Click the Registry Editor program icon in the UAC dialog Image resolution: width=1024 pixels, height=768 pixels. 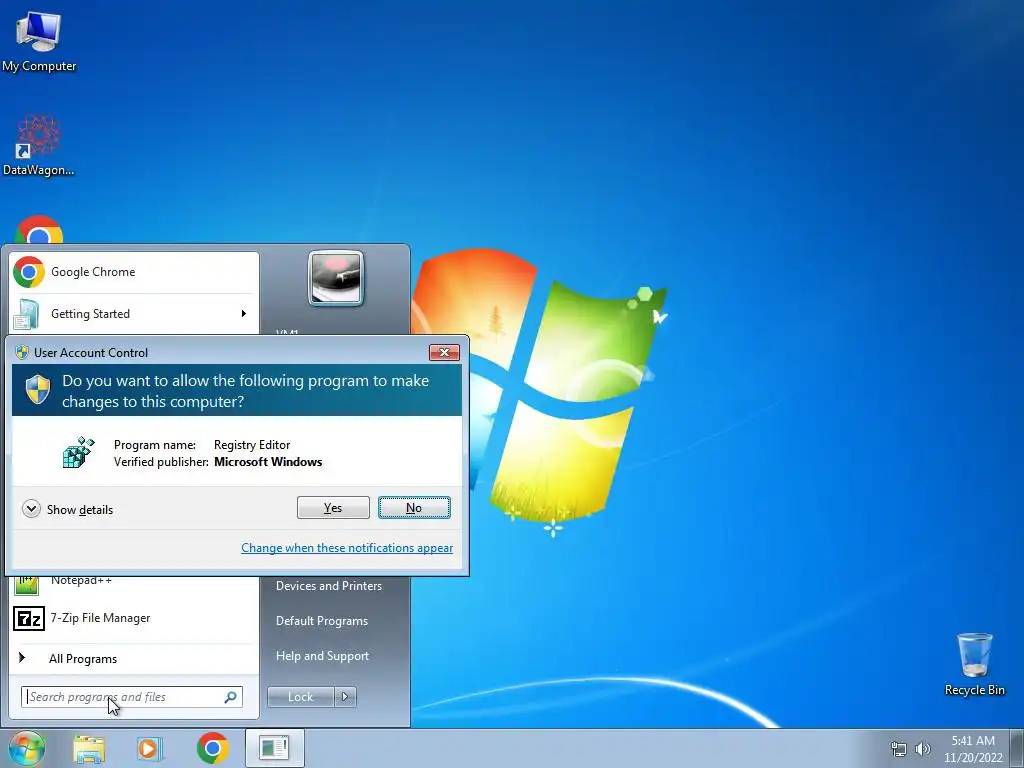[78, 453]
